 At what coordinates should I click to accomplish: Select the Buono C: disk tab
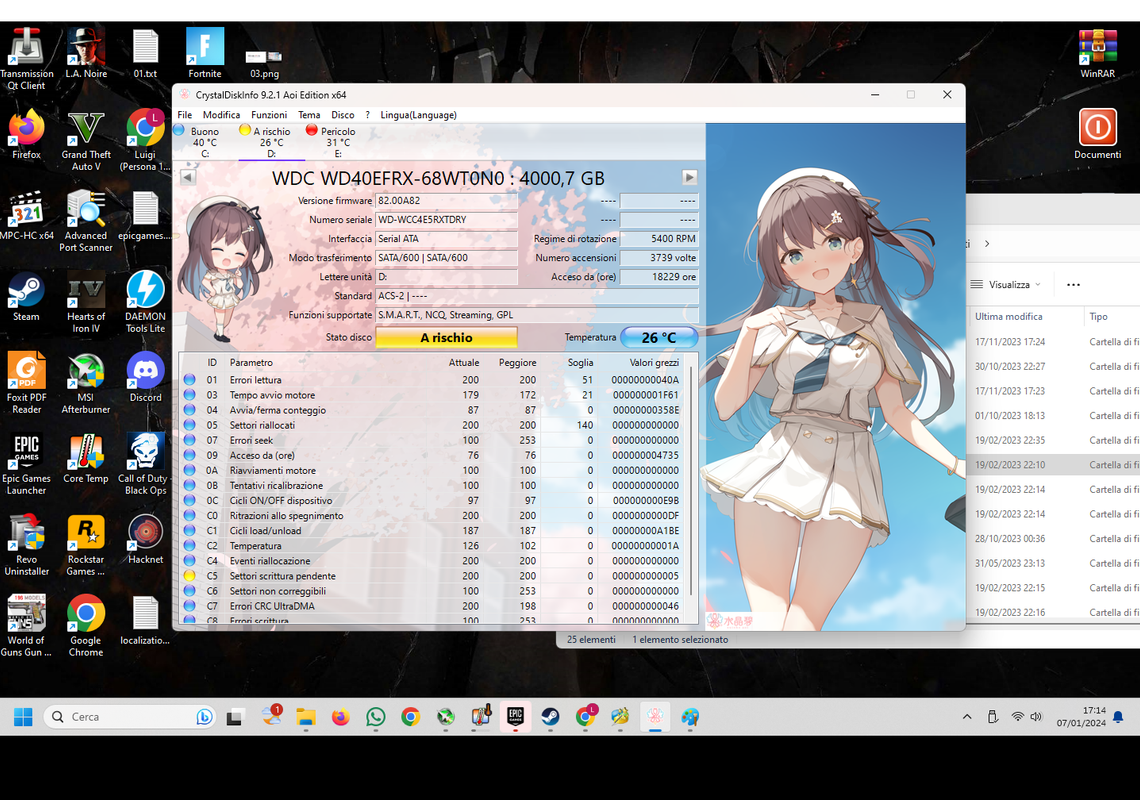(x=204, y=142)
